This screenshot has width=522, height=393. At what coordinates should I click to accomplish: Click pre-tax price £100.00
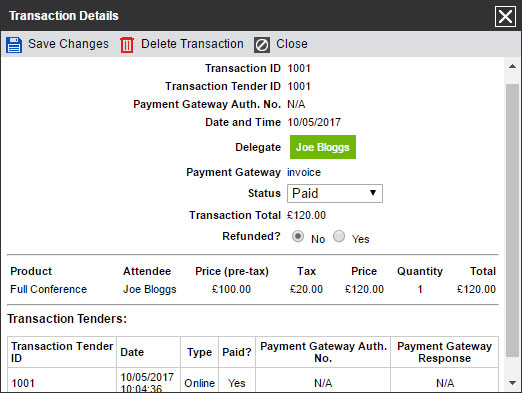231,289
